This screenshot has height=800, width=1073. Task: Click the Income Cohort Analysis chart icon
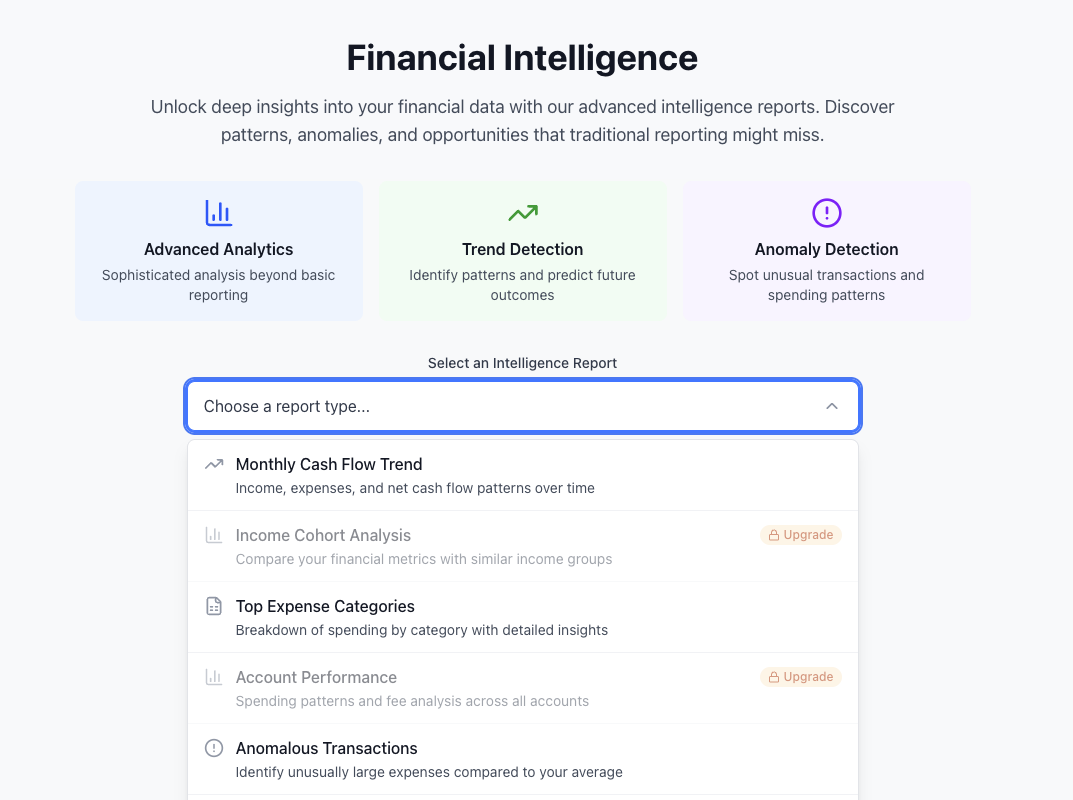tap(213, 535)
